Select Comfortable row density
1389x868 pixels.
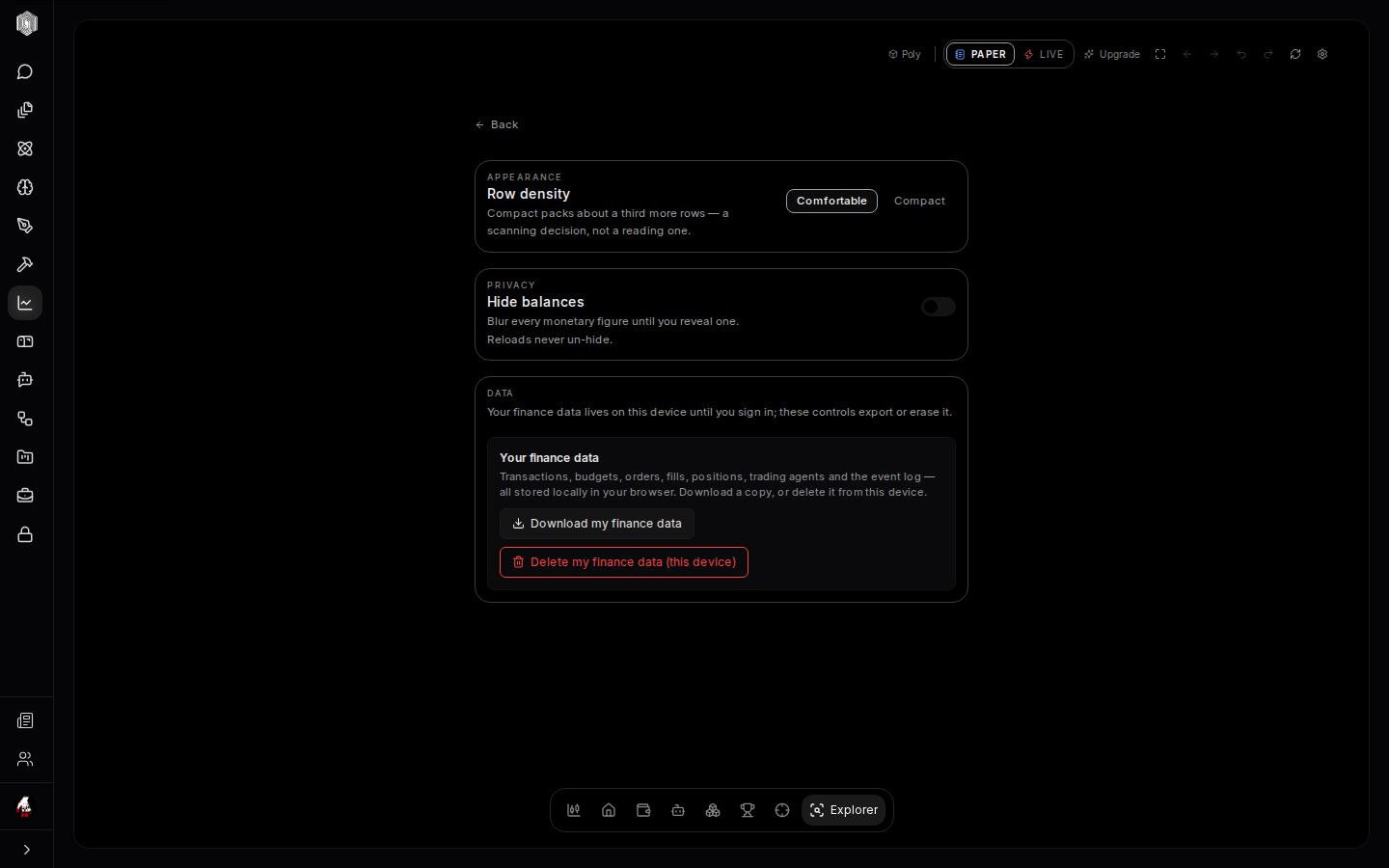pos(831,201)
